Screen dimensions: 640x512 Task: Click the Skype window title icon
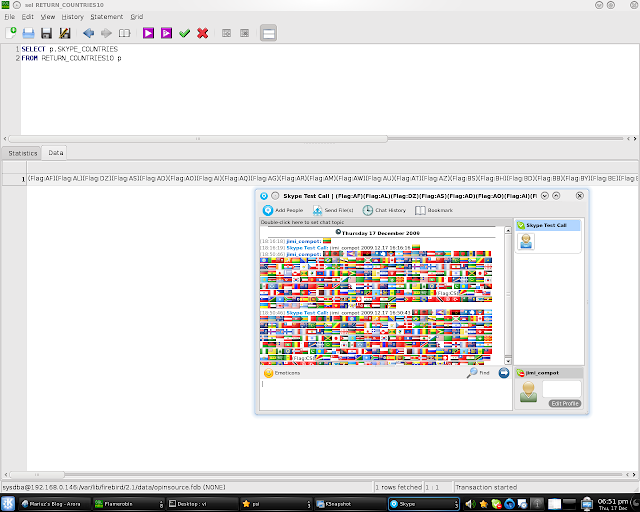[x=264, y=196]
